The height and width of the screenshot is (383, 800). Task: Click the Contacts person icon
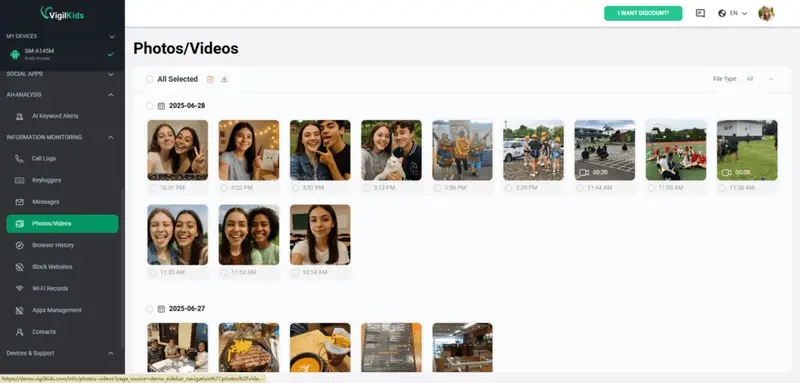pos(19,332)
